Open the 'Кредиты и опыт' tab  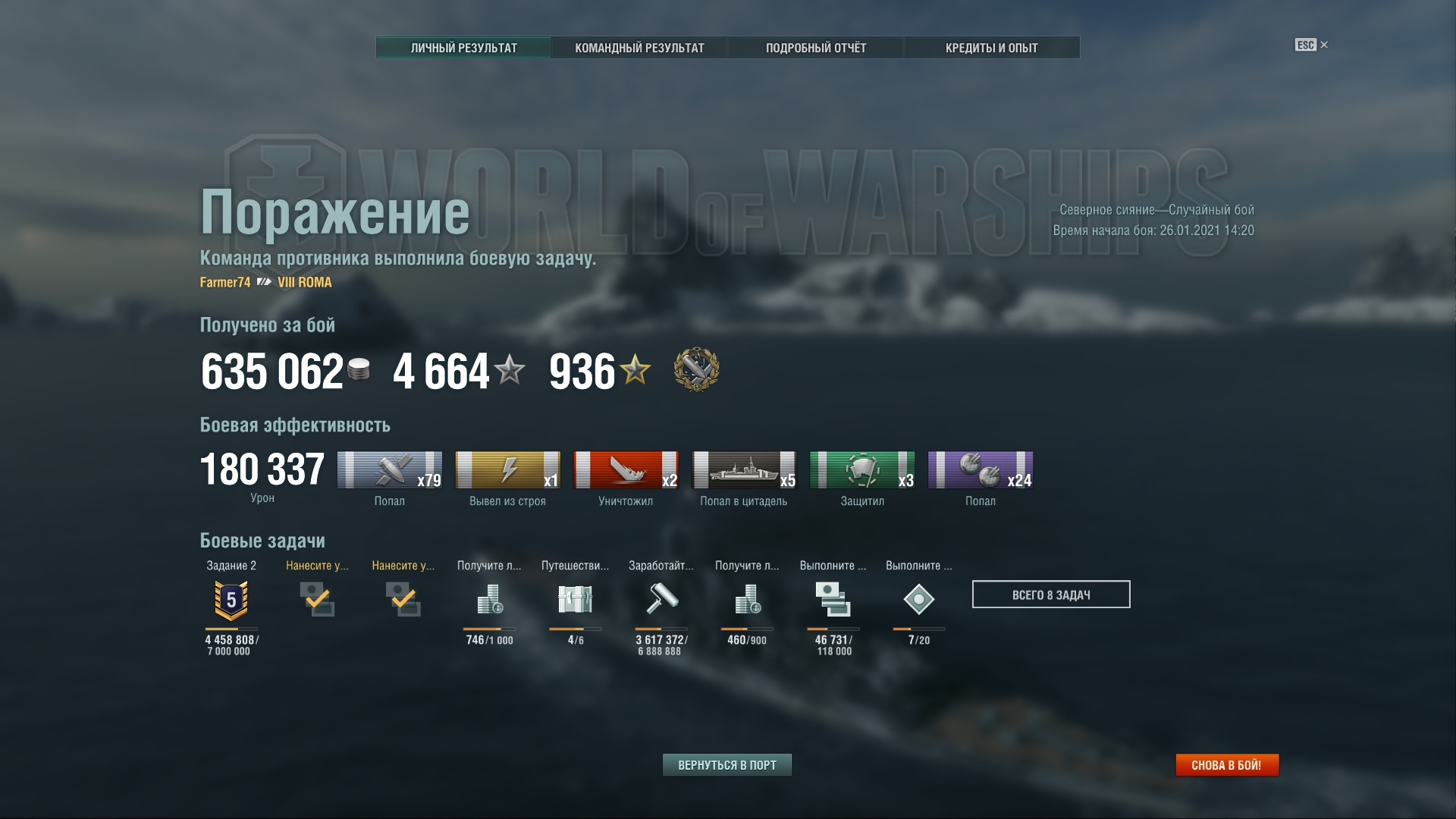pyautogui.click(x=992, y=48)
